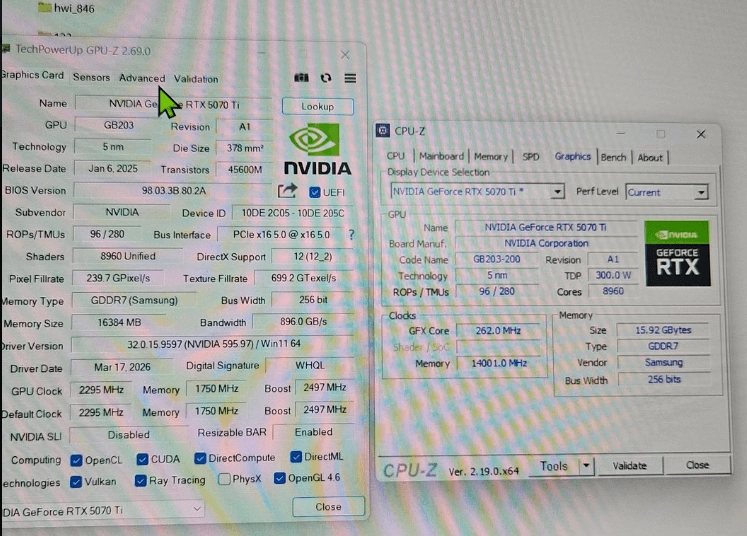The width and height of the screenshot is (747, 536).
Task: Select the Graphics tab in CPU-Z
Action: (x=573, y=156)
